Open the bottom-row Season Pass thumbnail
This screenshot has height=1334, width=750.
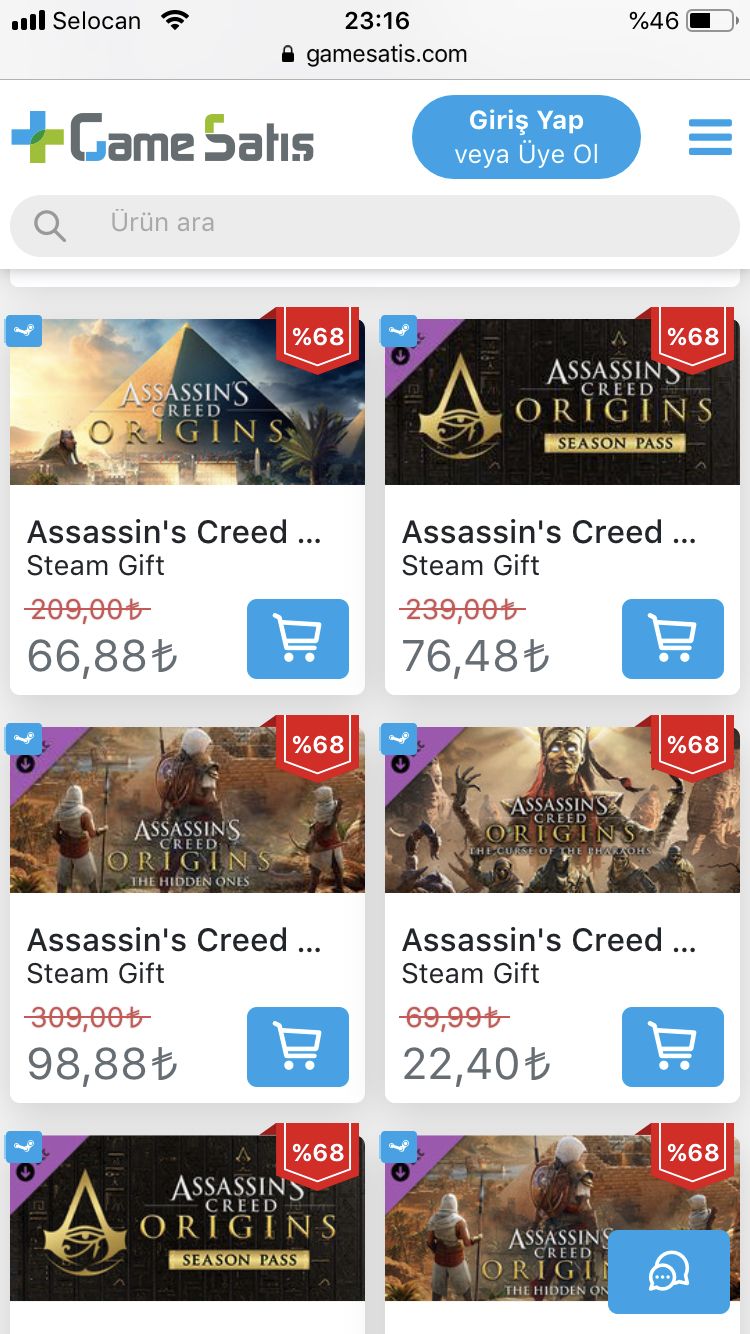(x=187, y=1218)
